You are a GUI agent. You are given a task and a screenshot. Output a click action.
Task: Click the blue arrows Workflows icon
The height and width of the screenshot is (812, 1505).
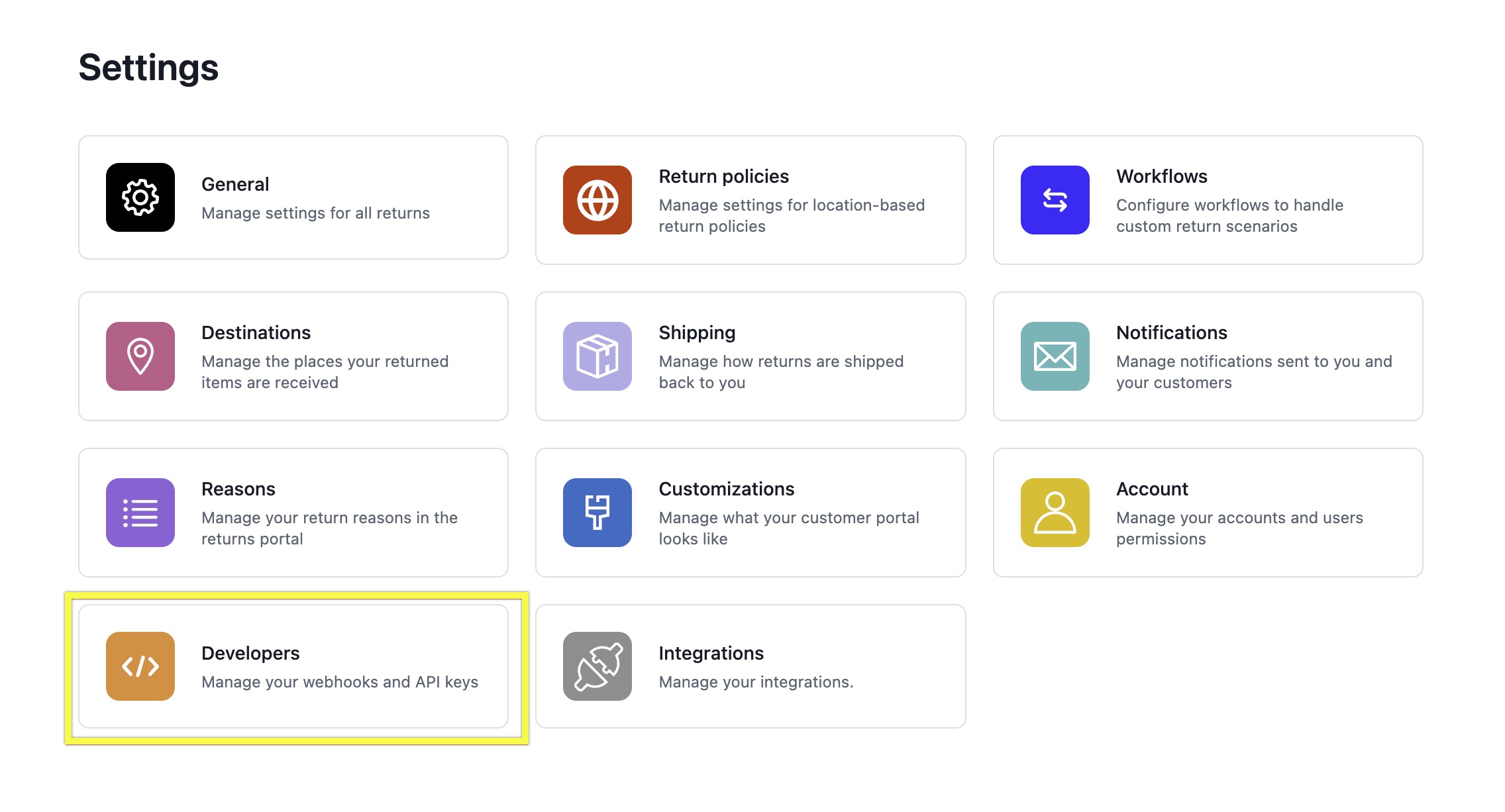[x=1055, y=200]
